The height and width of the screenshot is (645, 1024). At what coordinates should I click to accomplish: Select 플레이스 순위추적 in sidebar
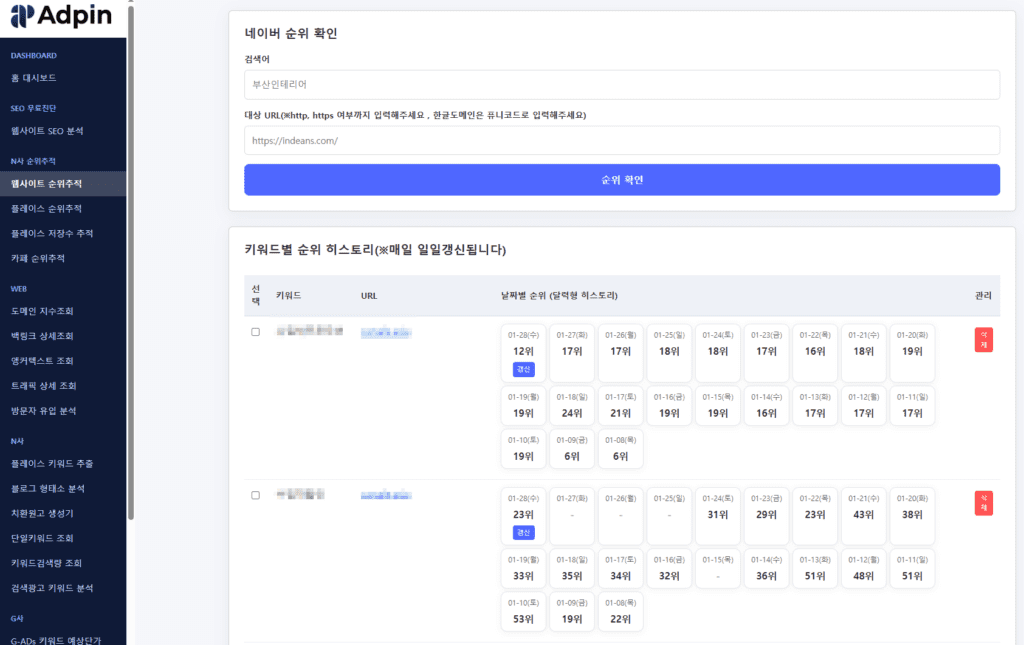46,209
